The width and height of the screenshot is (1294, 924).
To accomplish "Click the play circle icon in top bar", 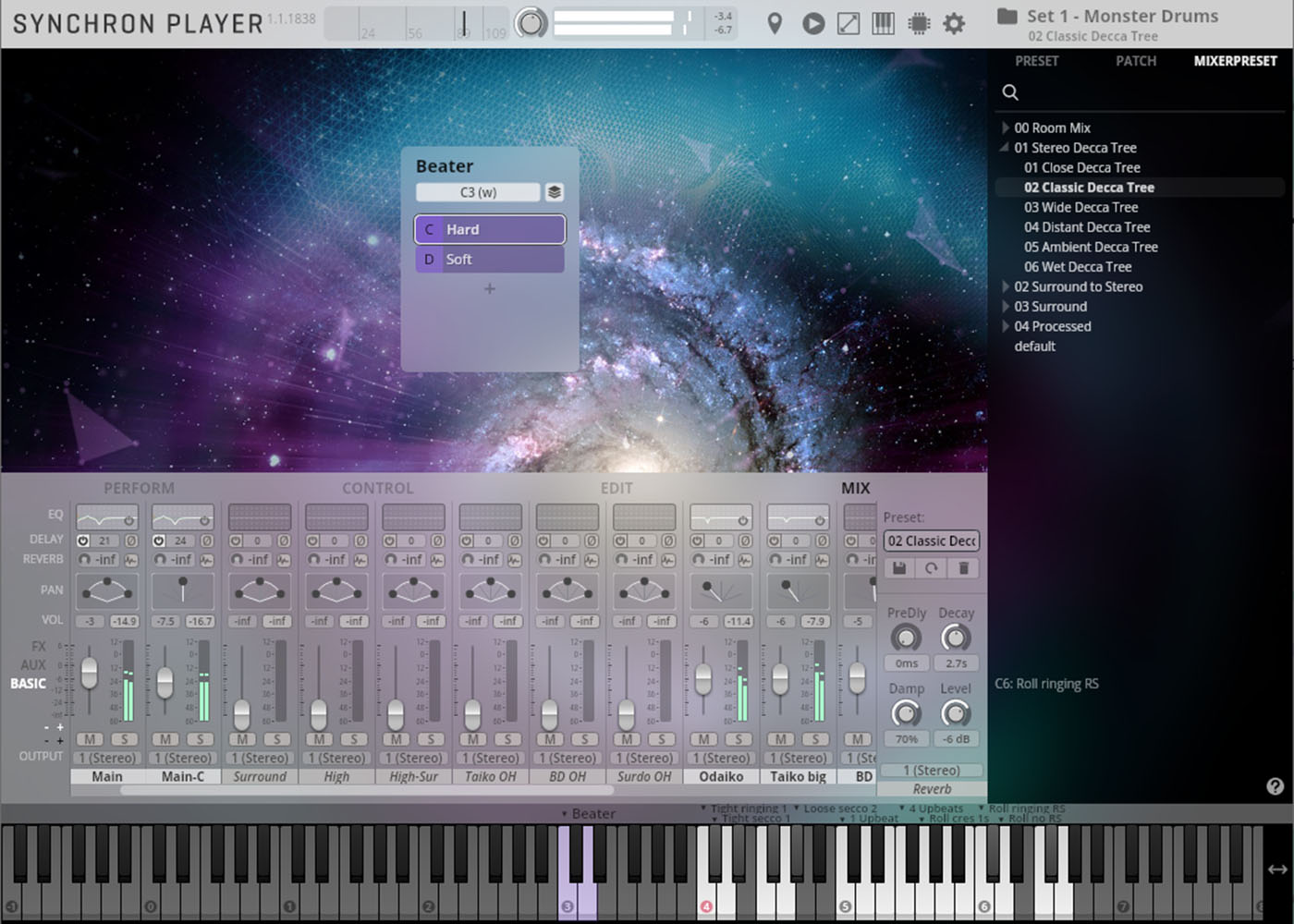I will (x=812, y=23).
